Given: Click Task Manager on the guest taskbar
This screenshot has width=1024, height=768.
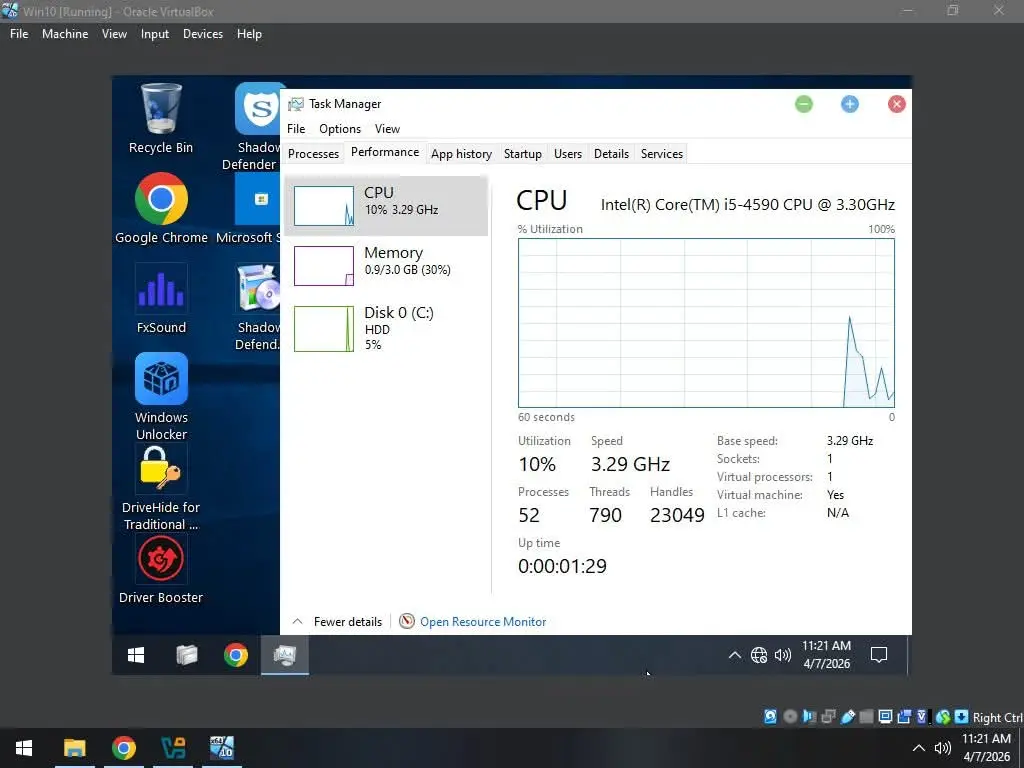Looking at the screenshot, I should click(285, 655).
